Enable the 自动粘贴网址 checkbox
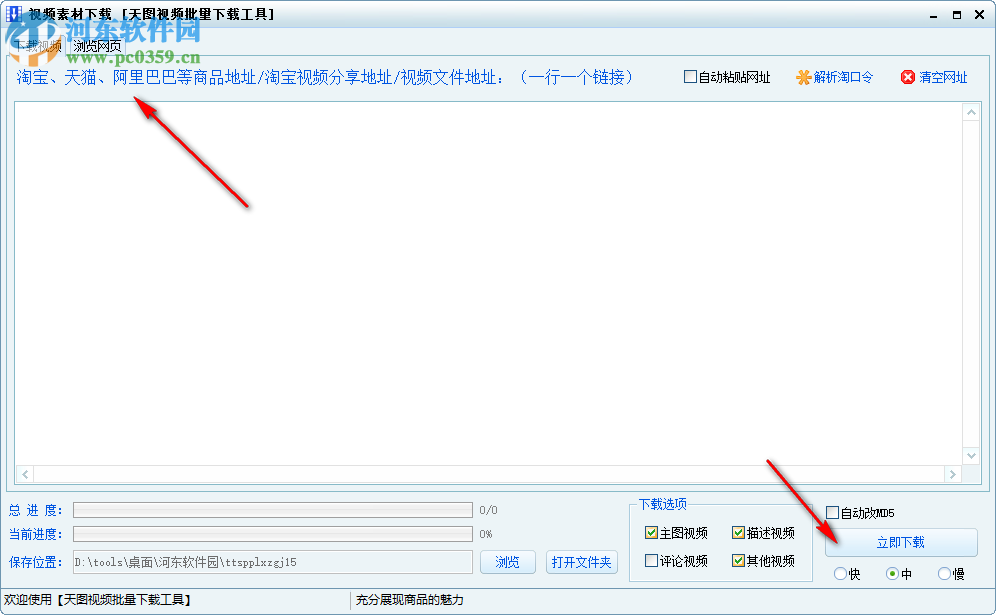The width and height of the screenshot is (996, 615). [690, 77]
